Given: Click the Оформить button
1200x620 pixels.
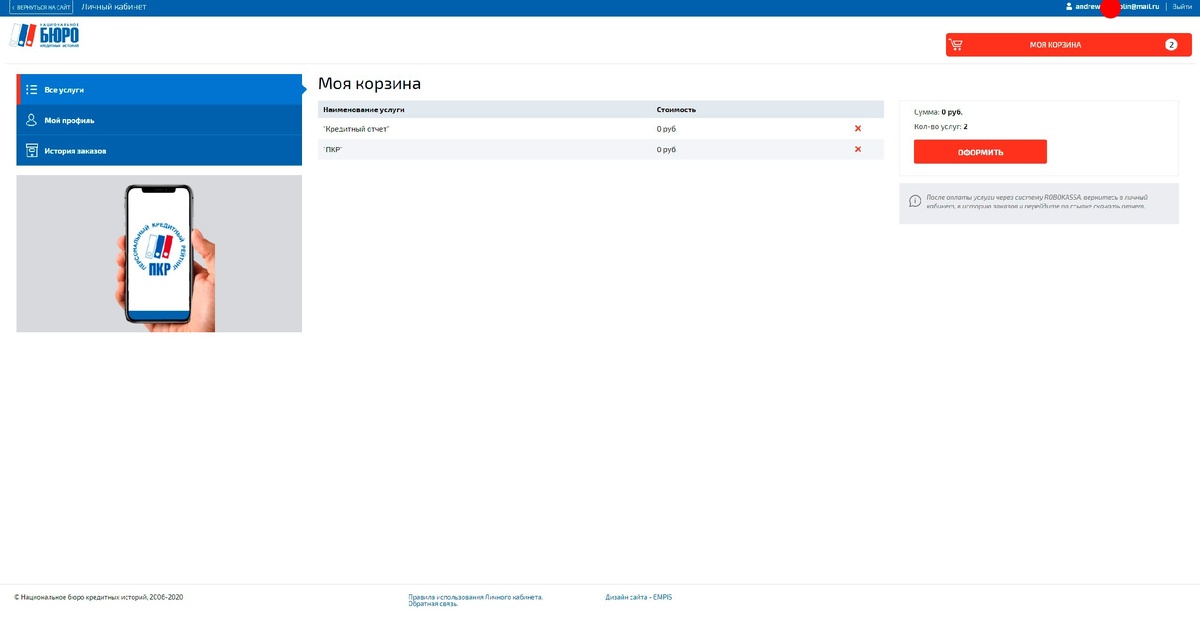Looking at the screenshot, I should point(980,152).
